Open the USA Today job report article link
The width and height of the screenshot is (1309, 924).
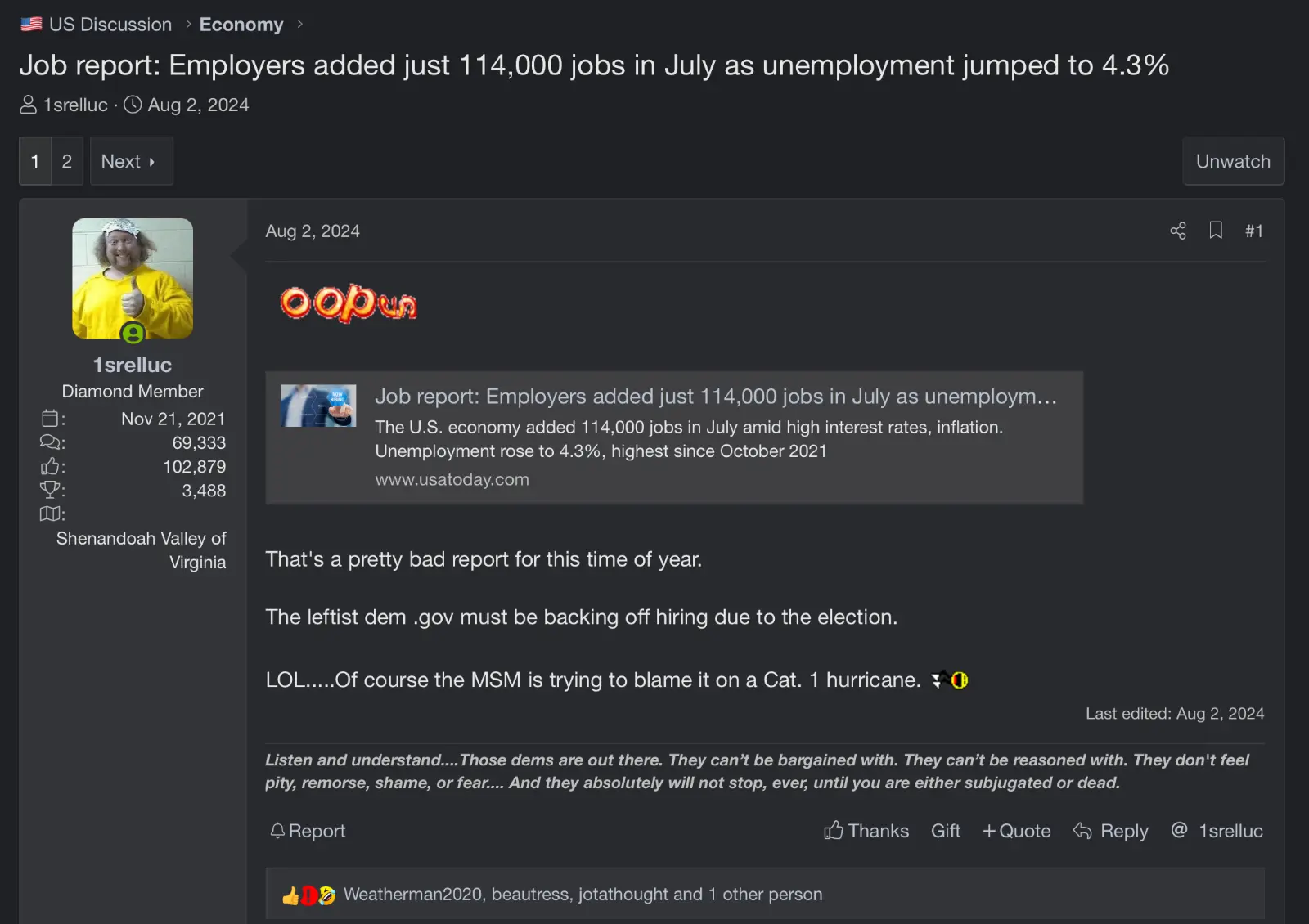coord(715,397)
